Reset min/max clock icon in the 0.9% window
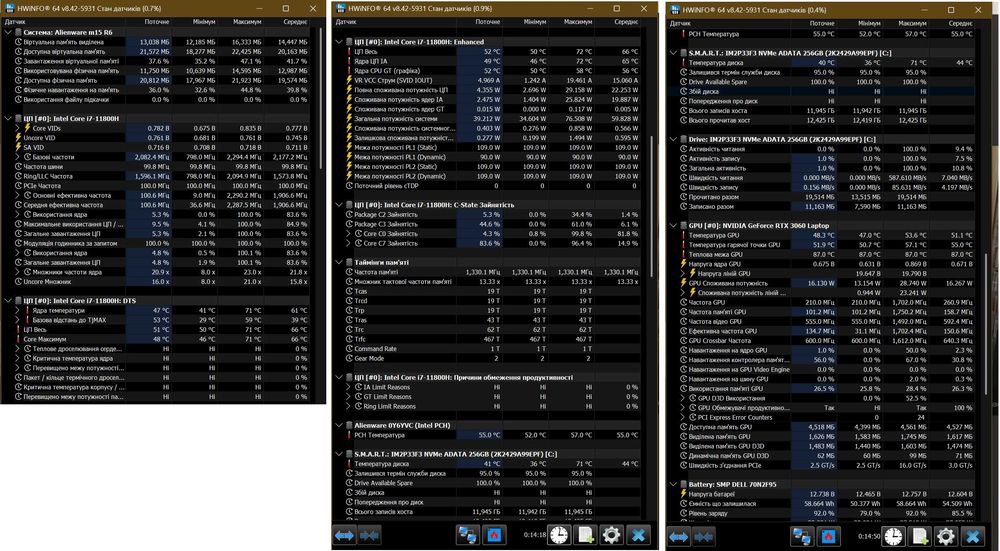Screen dimensions: 1000x551 [559, 535]
